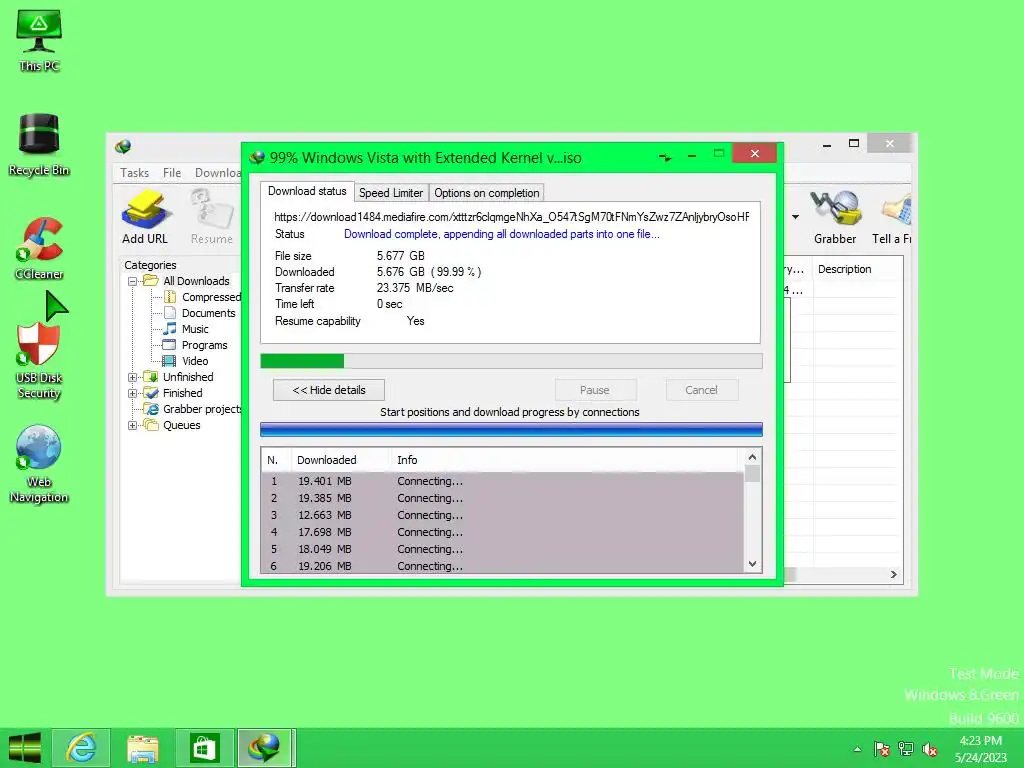Click the Description column header
Viewport: 1024px width, 768px height.
(857, 269)
